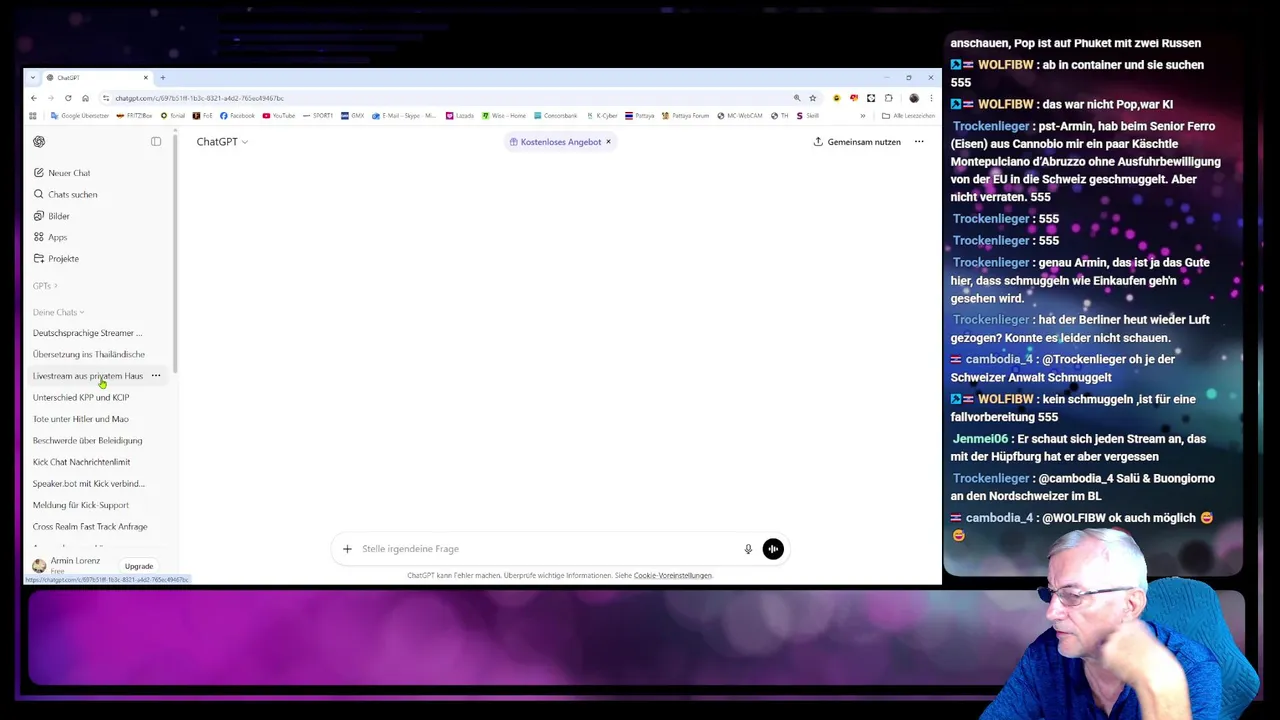Open the Chrome three-dot menu
The width and height of the screenshot is (1280, 720).
pyautogui.click(x=931, y=98)
